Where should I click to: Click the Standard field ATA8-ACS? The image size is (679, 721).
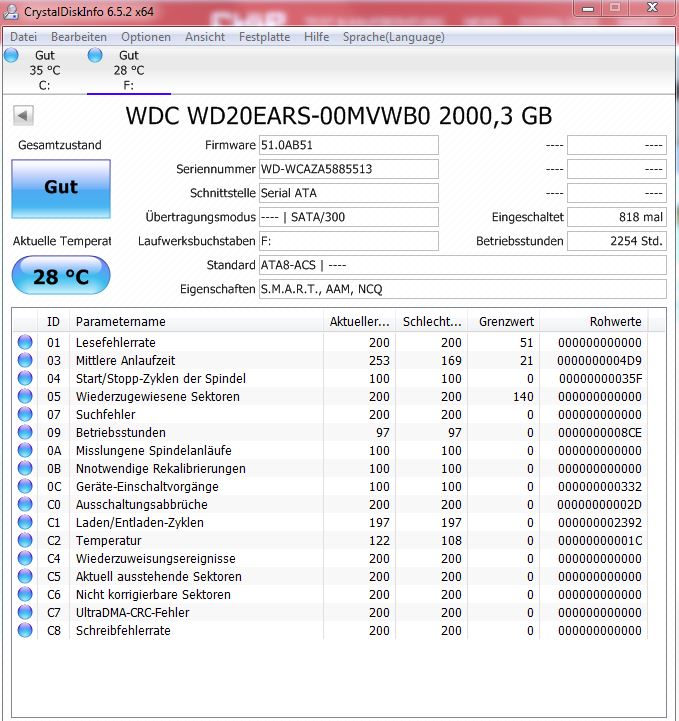point(462,265)
